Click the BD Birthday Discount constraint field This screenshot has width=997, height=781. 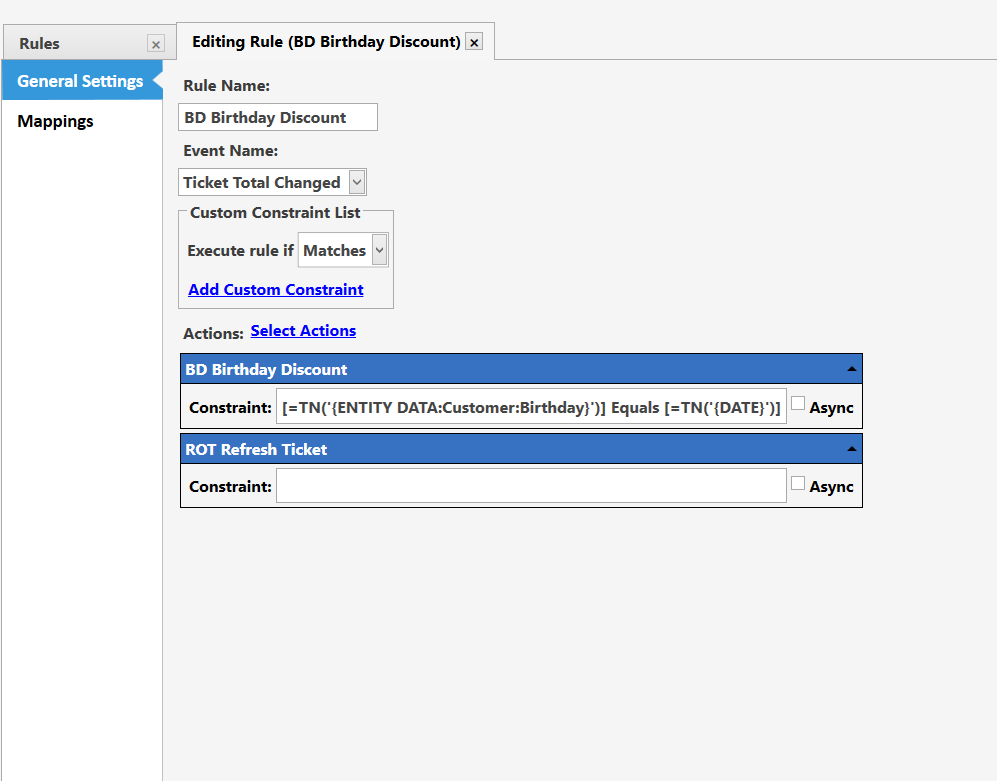pyautogui.click(x=532, y=407)
